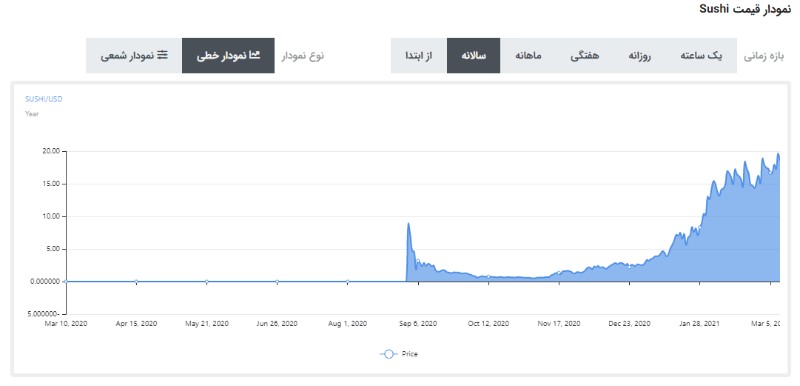Viewport: 800px width, 386px height.
Task: Click the Jan 28, 2021 axis label
Action: 699,324
